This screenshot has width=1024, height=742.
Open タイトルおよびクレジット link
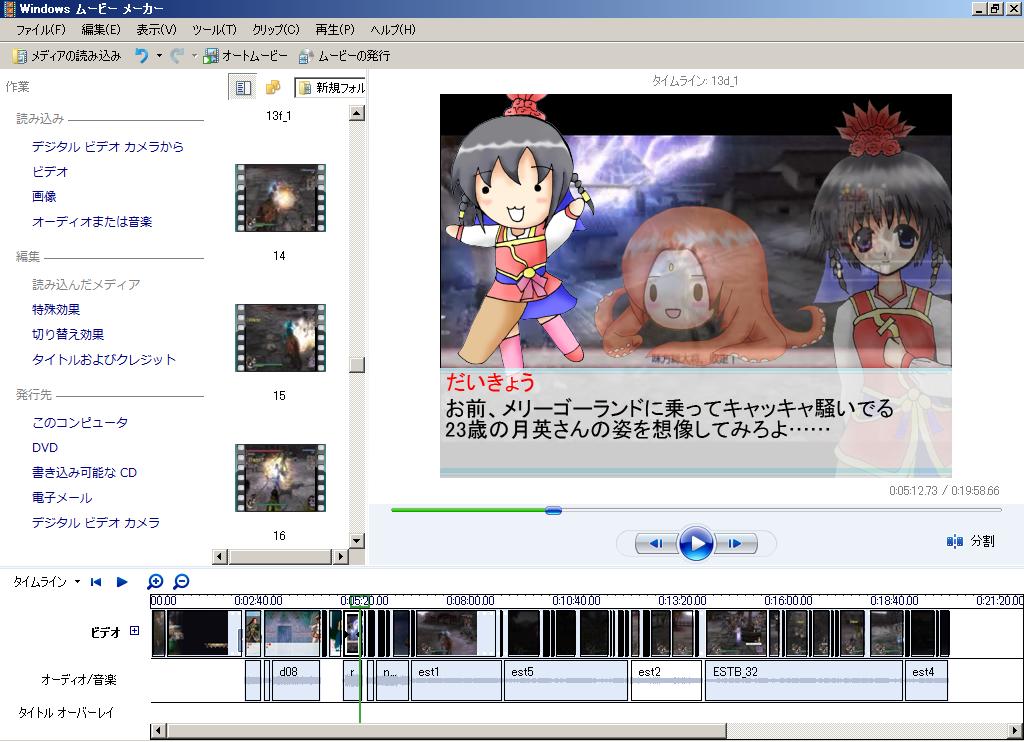pyautogui.click(x=104, y=360)
